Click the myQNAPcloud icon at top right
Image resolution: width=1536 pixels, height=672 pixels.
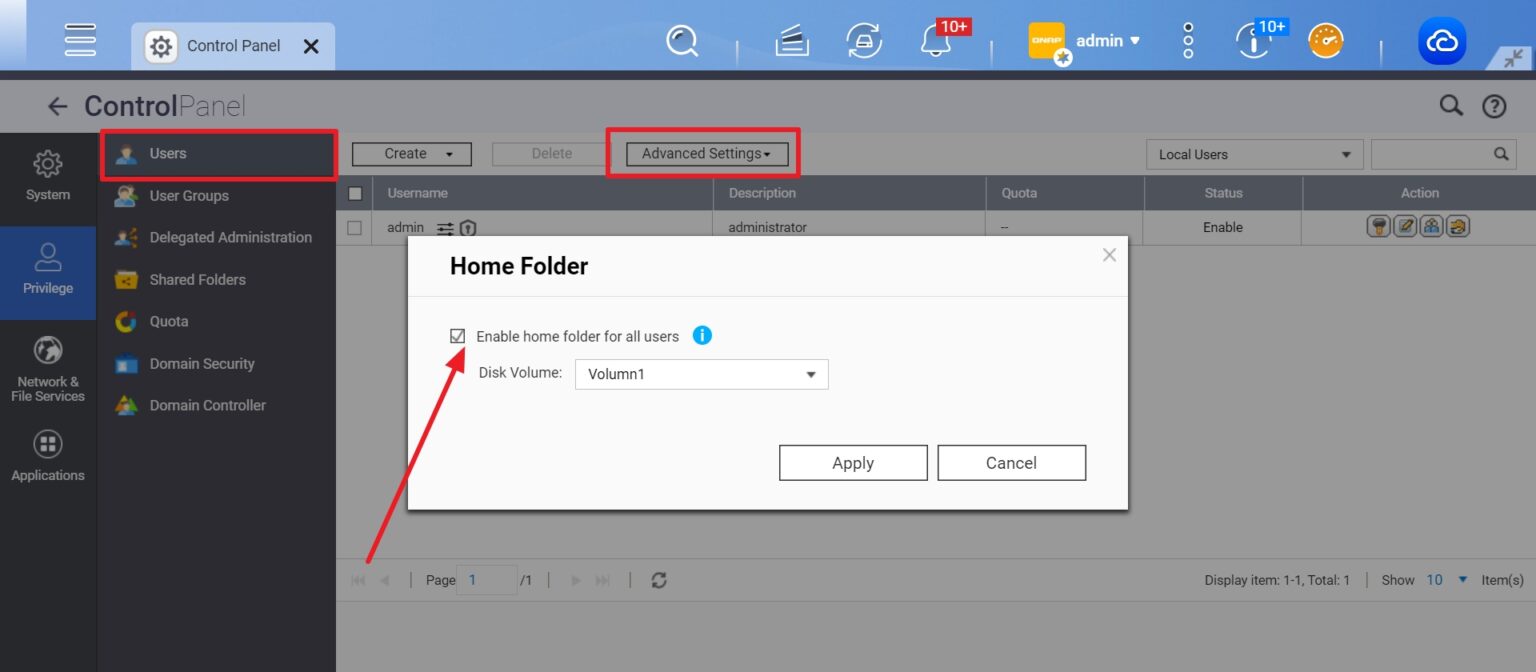coord(1441,40)
